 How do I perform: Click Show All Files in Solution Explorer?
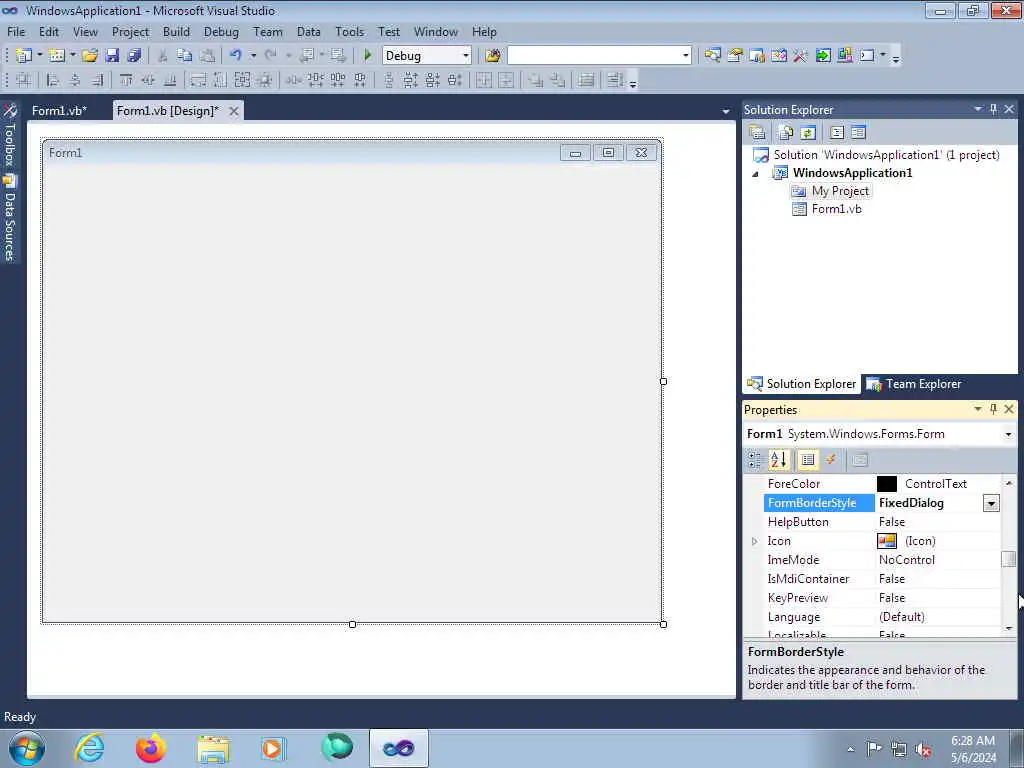click(x=786, y=133)
